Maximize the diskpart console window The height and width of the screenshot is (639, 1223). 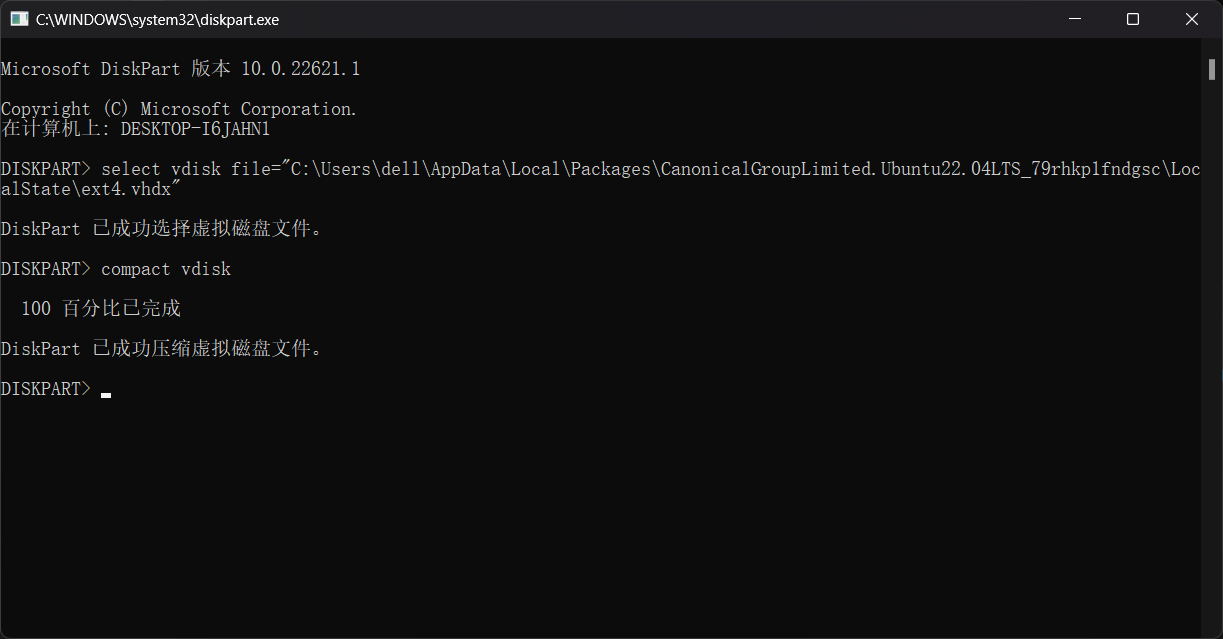point(1132,19)
